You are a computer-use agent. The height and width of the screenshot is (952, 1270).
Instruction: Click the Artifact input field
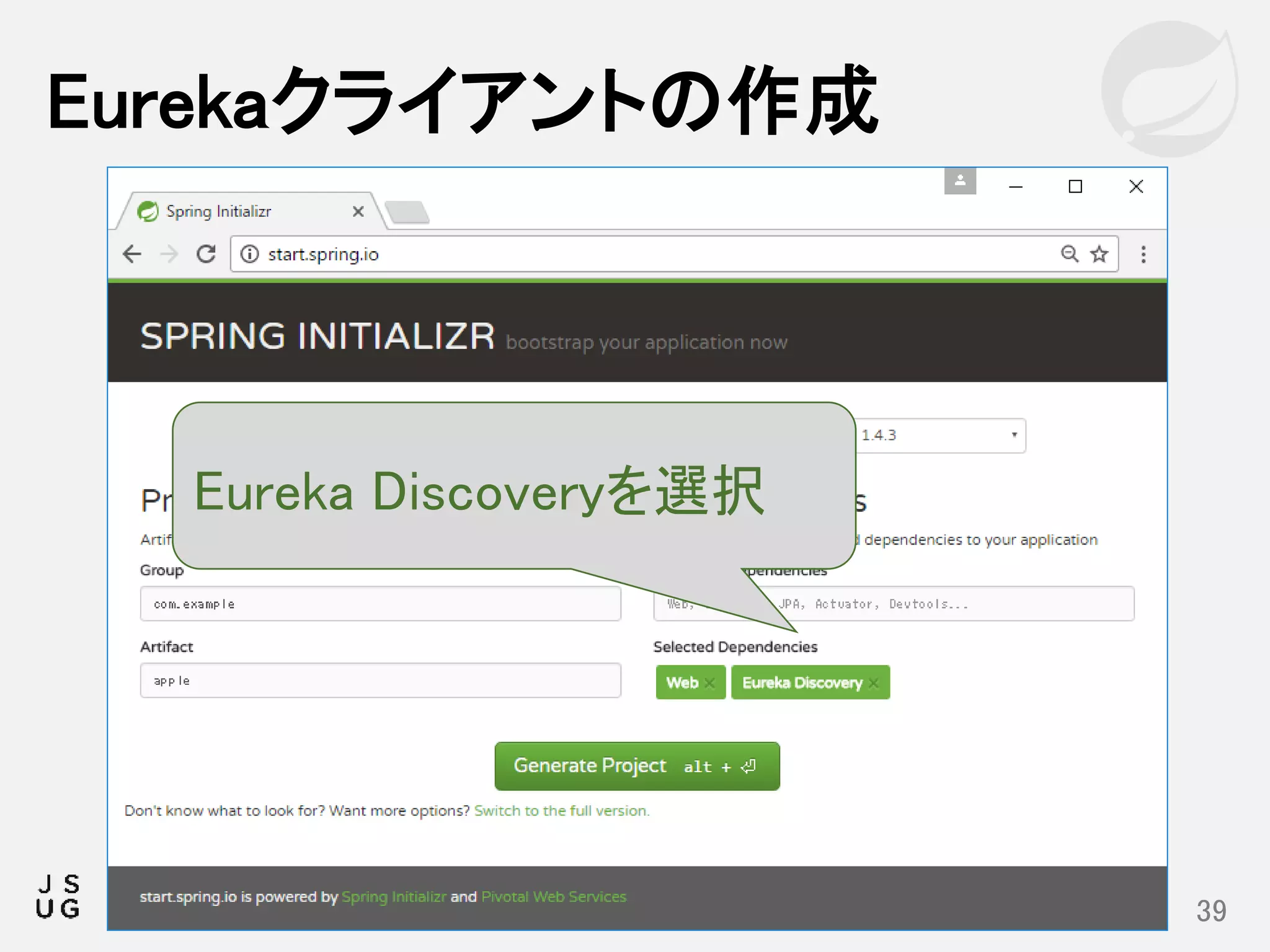coord(381,681)
